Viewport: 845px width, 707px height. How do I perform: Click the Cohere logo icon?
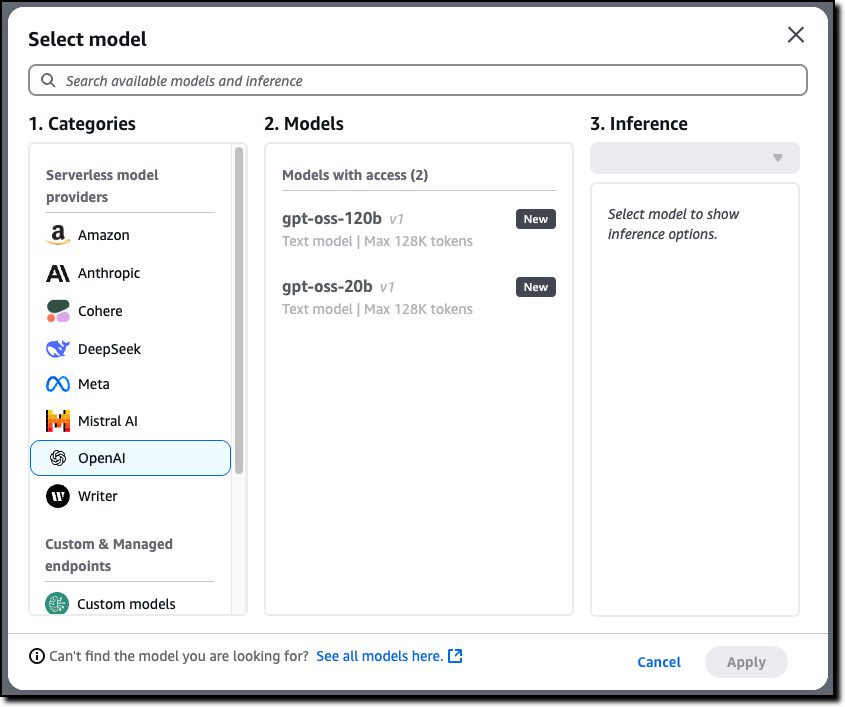[x=58, y=311]
